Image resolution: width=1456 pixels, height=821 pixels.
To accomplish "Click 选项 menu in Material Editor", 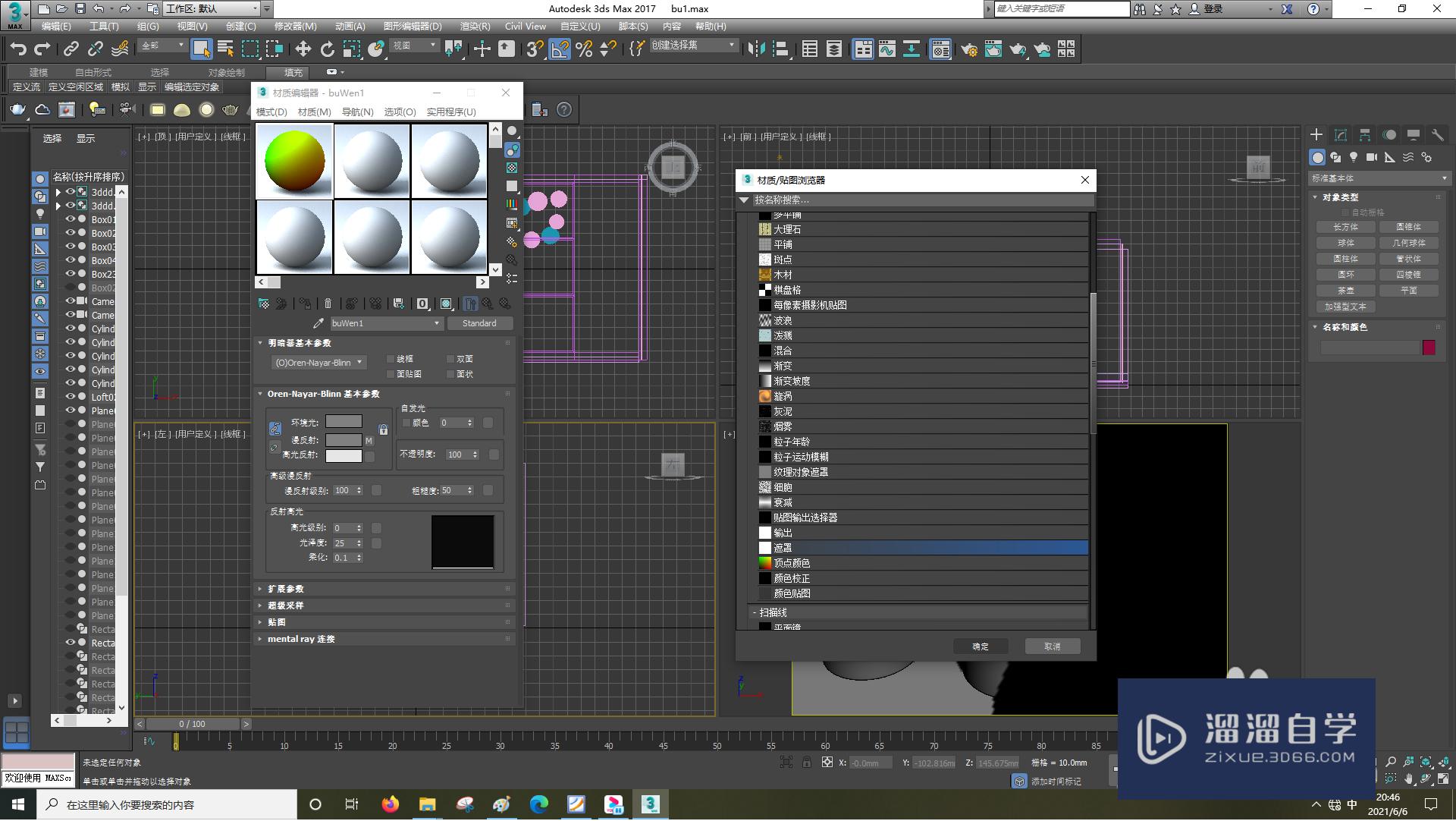I will [x=399, y=111].
